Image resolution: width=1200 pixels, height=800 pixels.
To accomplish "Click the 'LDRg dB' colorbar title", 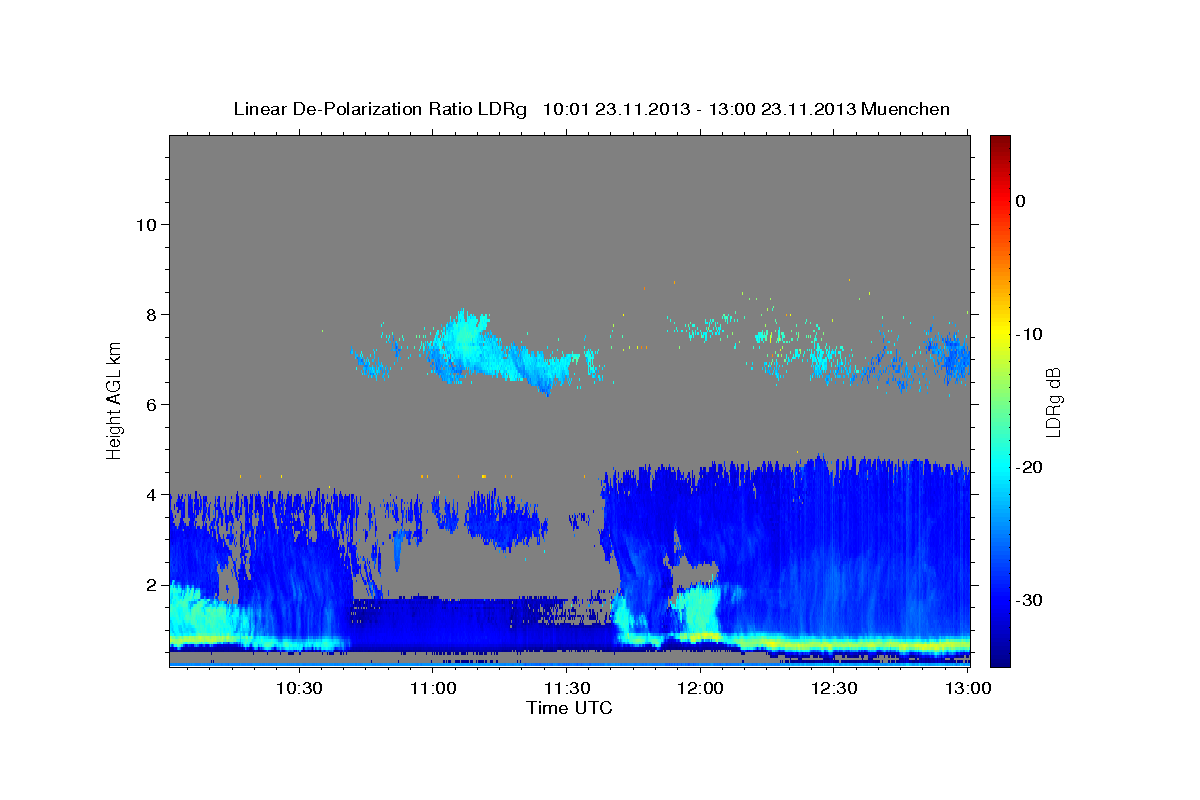I will click(x=1054, y=401).
